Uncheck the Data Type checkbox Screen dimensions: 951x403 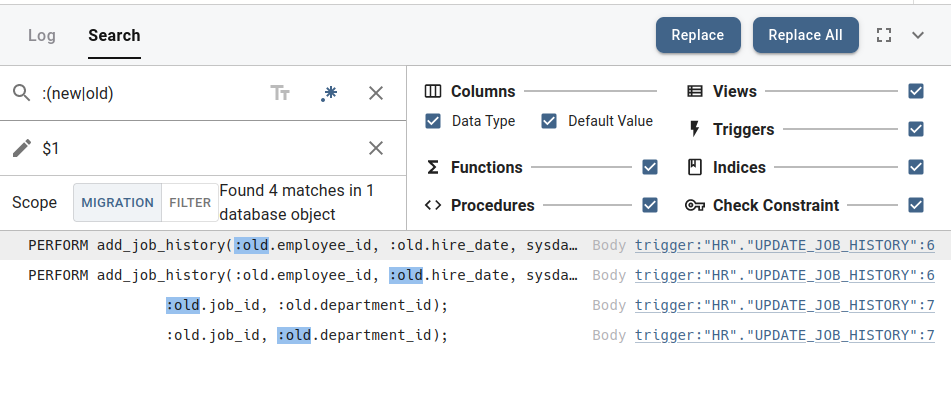tap(433, 121)
